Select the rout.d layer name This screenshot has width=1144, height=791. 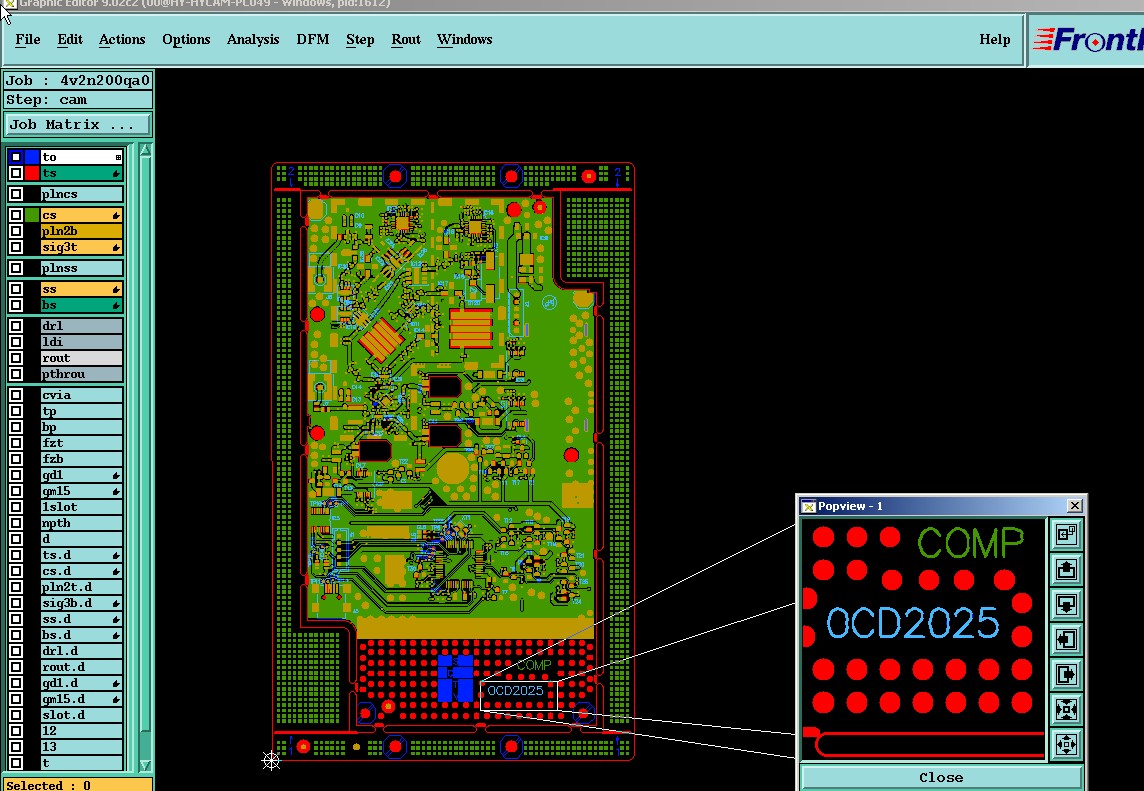(81, 667)
